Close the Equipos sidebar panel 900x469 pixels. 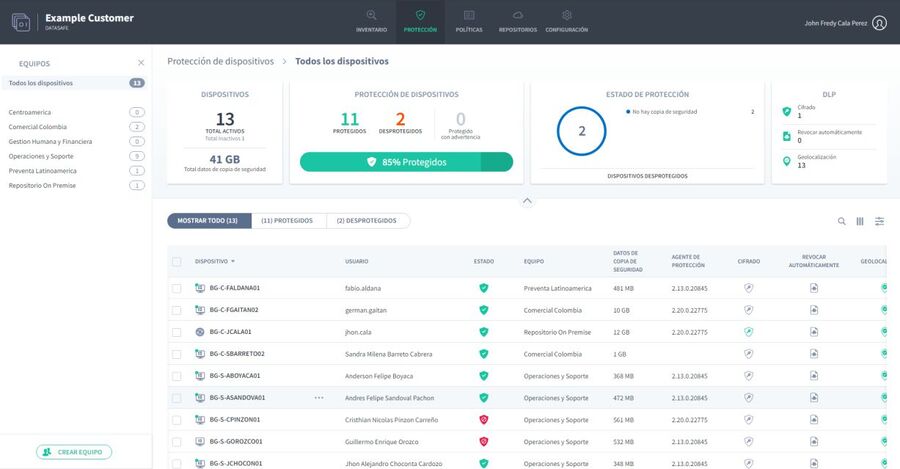[140, 63]
